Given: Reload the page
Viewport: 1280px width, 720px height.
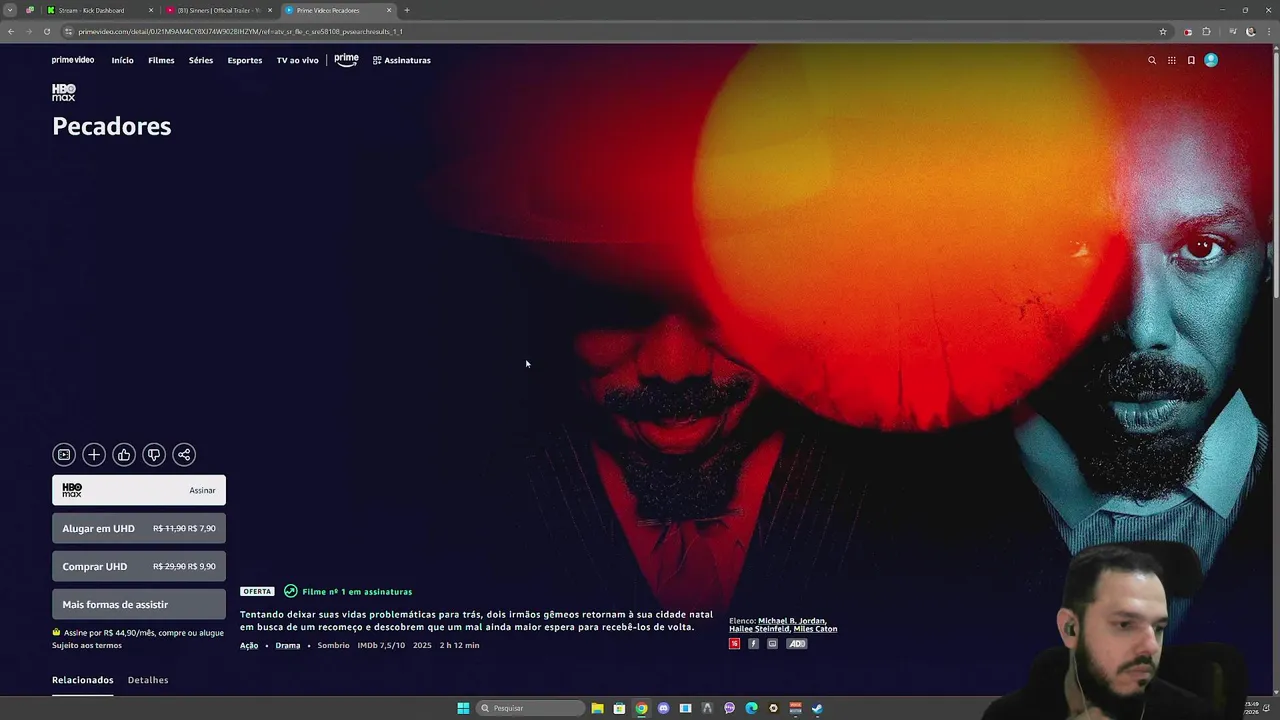Looking at the screenshot, I should point(46,31).
